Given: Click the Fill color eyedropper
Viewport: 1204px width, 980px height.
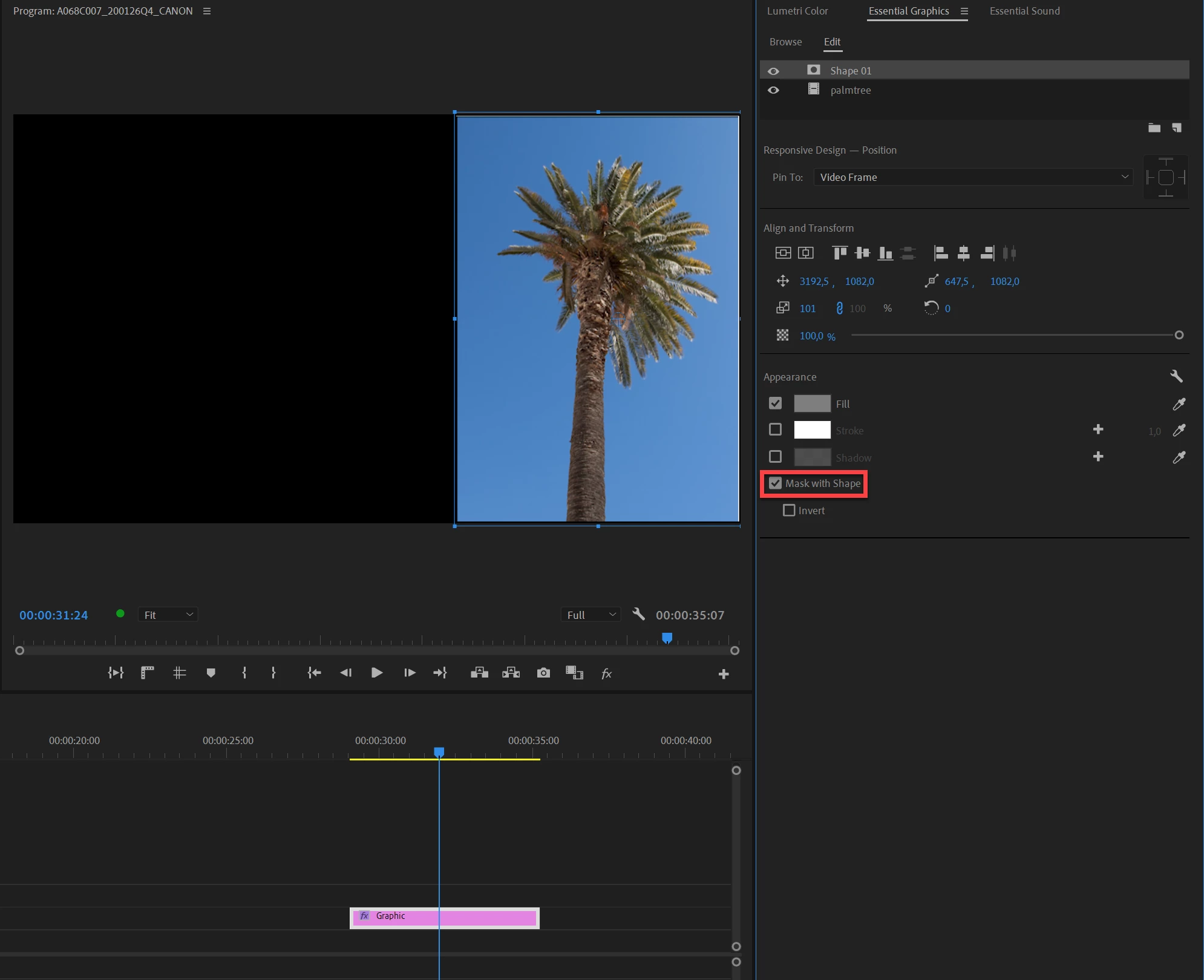Looking at the screenshot, I should [1179, 403].
